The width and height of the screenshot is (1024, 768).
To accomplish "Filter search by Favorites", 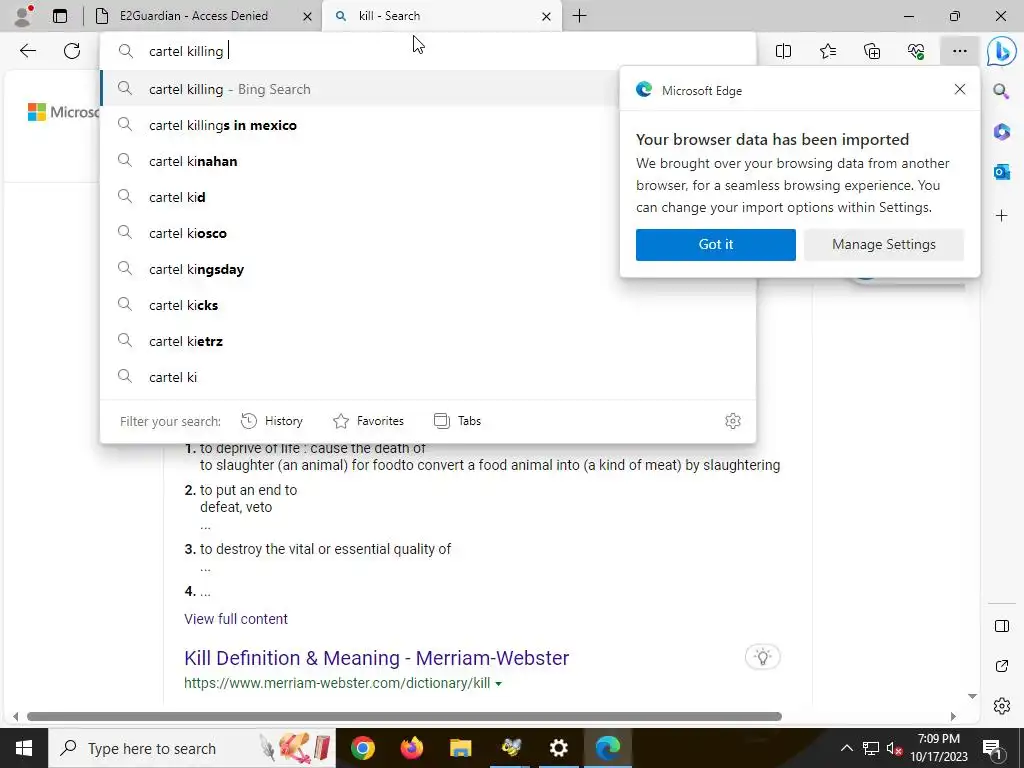I will coord(368,421).
